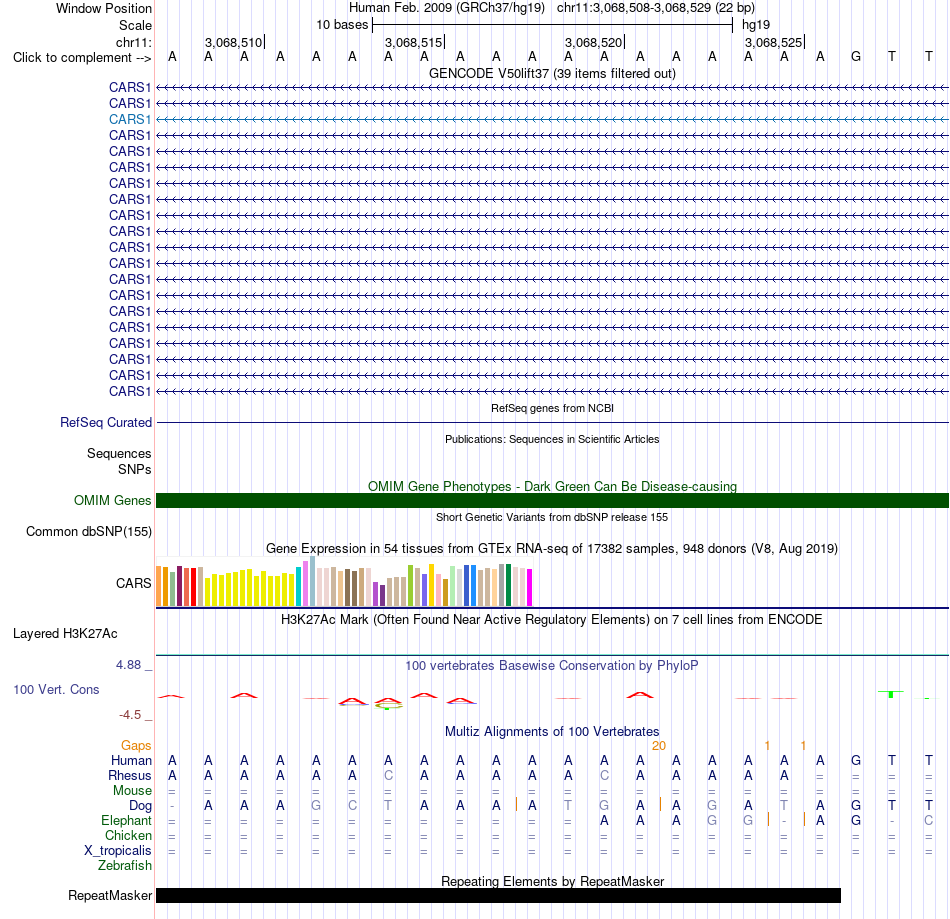Click the orange Gaps label

136,745
